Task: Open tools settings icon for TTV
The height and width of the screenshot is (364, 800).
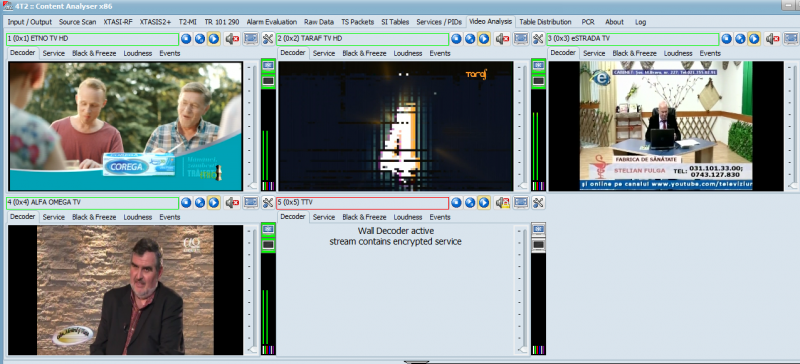Action: pos(538,203)
